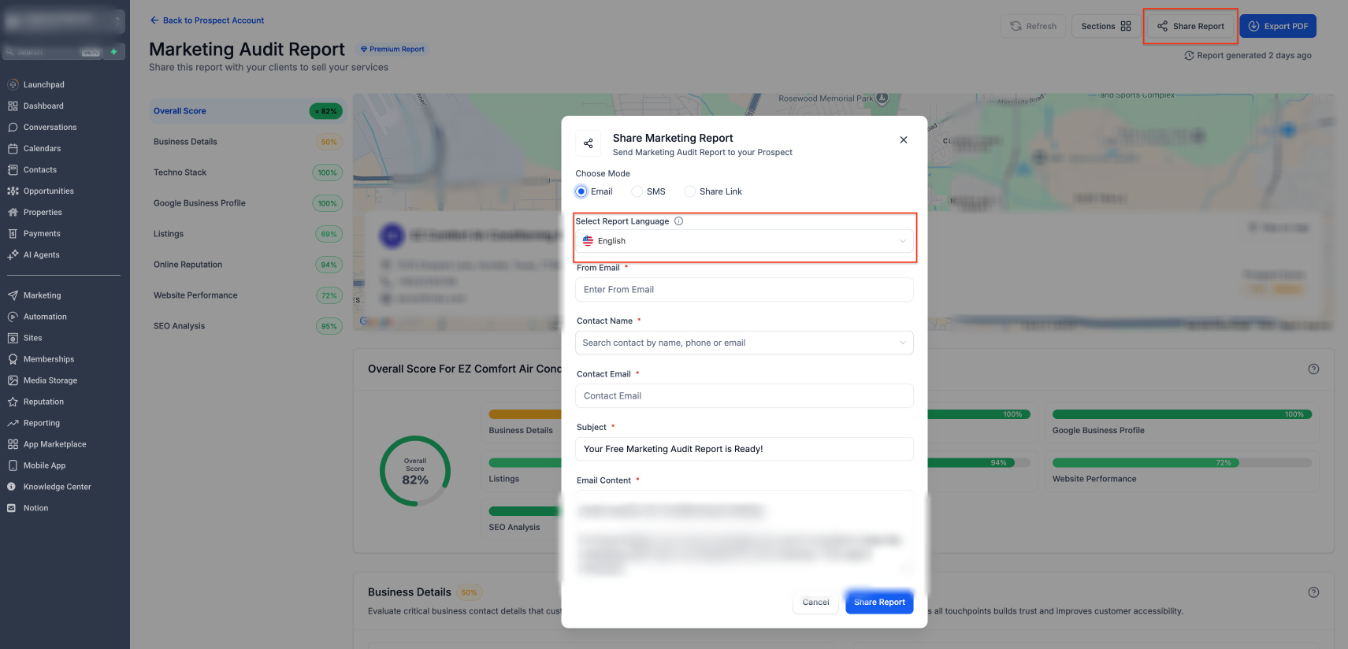Click the Overall Score 82% ring

pos(415,471)
